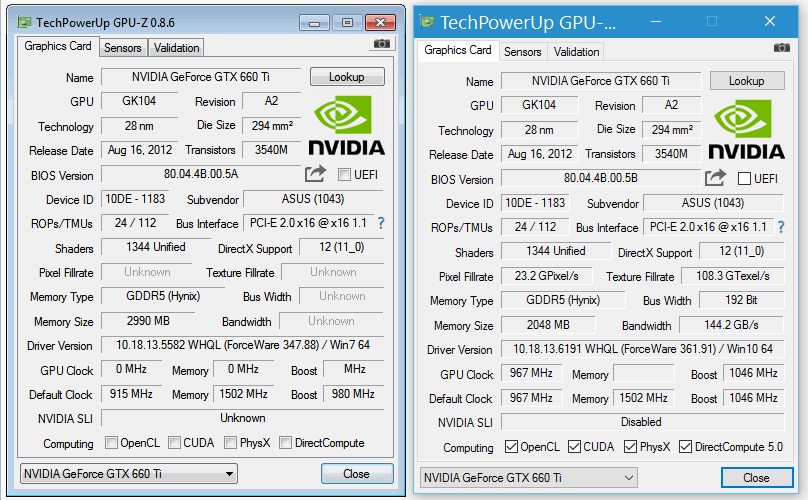Toggle DirectCompute 5.0 checkbox in right window
The height and width of the screenshot is (500, 808).
pyautogui.click(x=685, y=447)
